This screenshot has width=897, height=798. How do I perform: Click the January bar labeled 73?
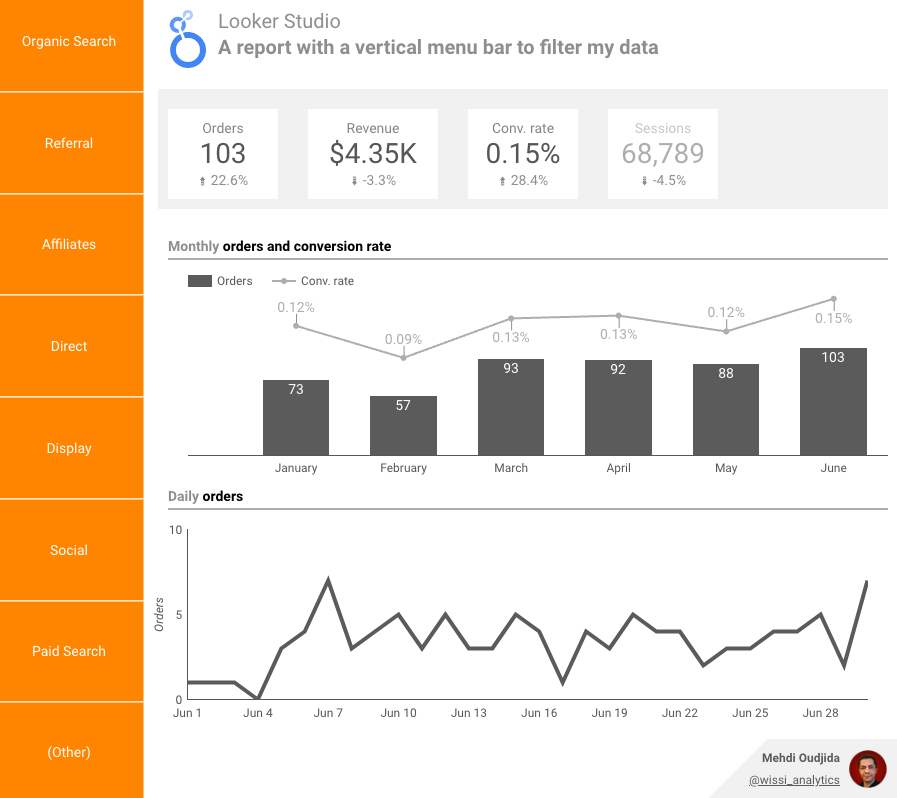click(296, 418)
